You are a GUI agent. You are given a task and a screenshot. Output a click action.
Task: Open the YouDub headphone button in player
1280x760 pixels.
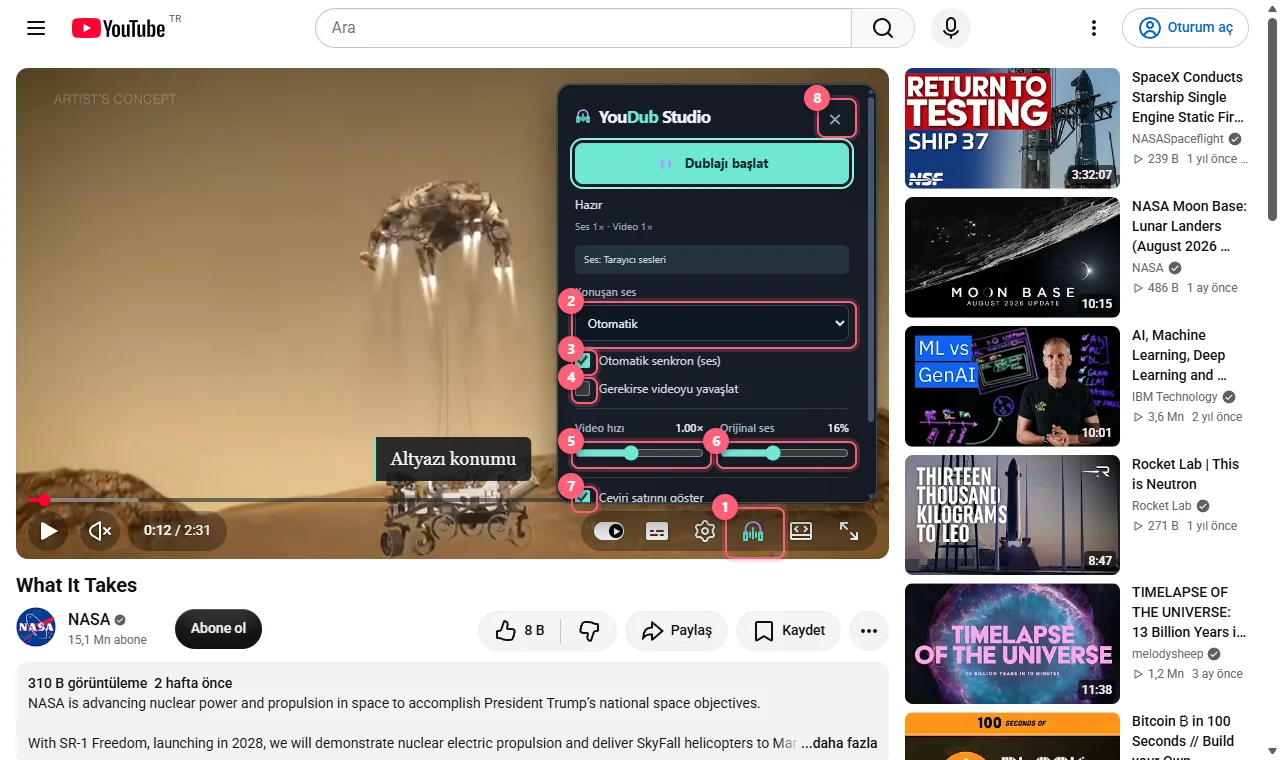click(753, 531)
